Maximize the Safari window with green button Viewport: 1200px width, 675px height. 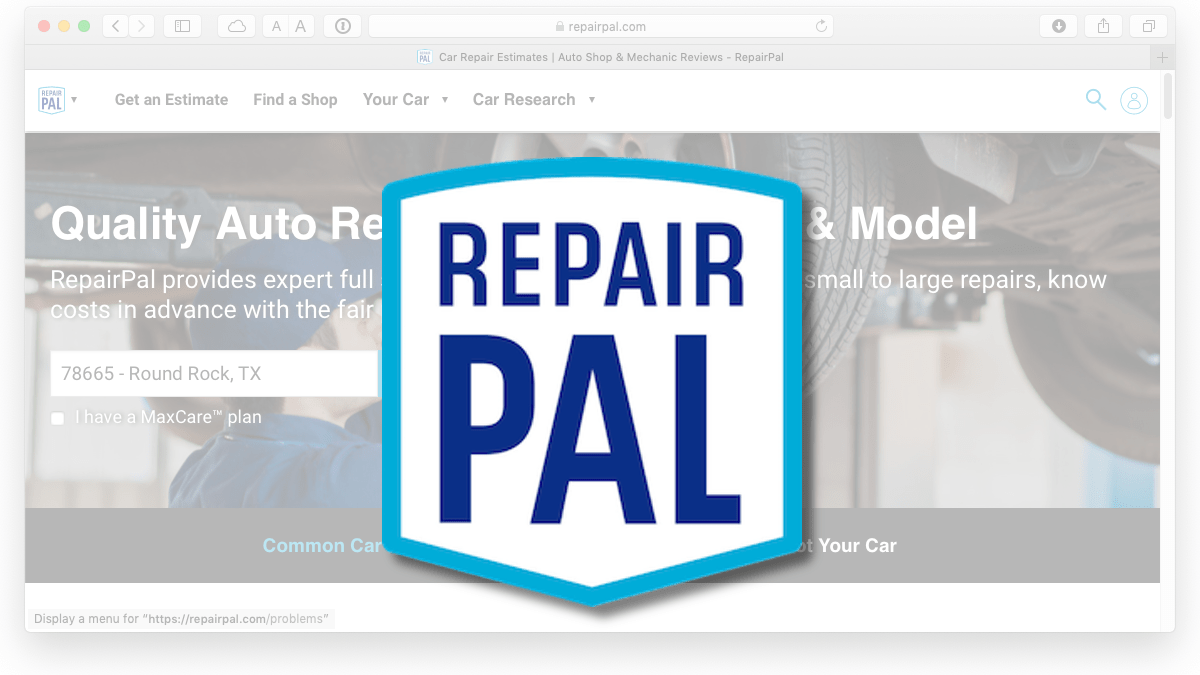coord(84,26)
